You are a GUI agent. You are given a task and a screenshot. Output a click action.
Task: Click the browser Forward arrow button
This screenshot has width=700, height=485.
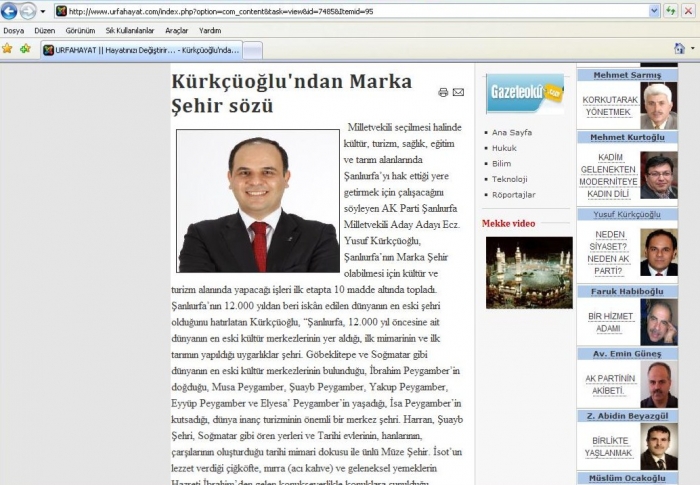28,11
